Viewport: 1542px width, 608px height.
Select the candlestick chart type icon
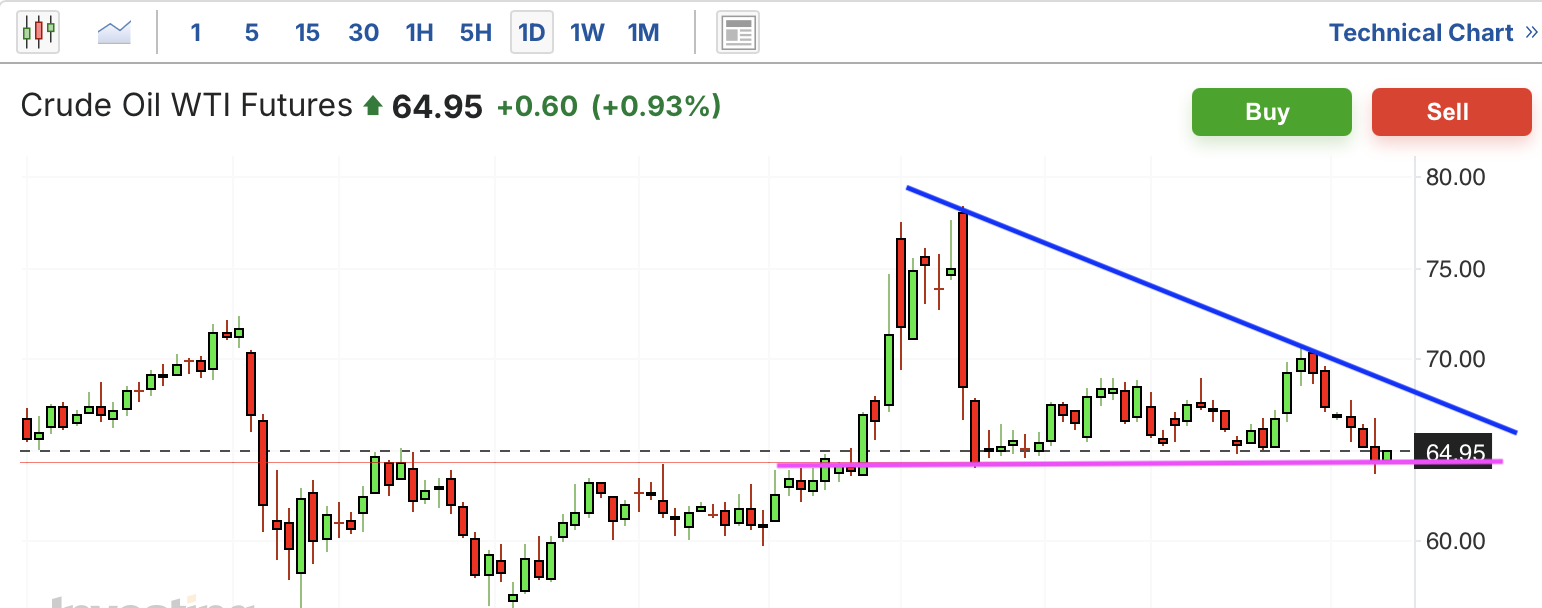[38, 32]
